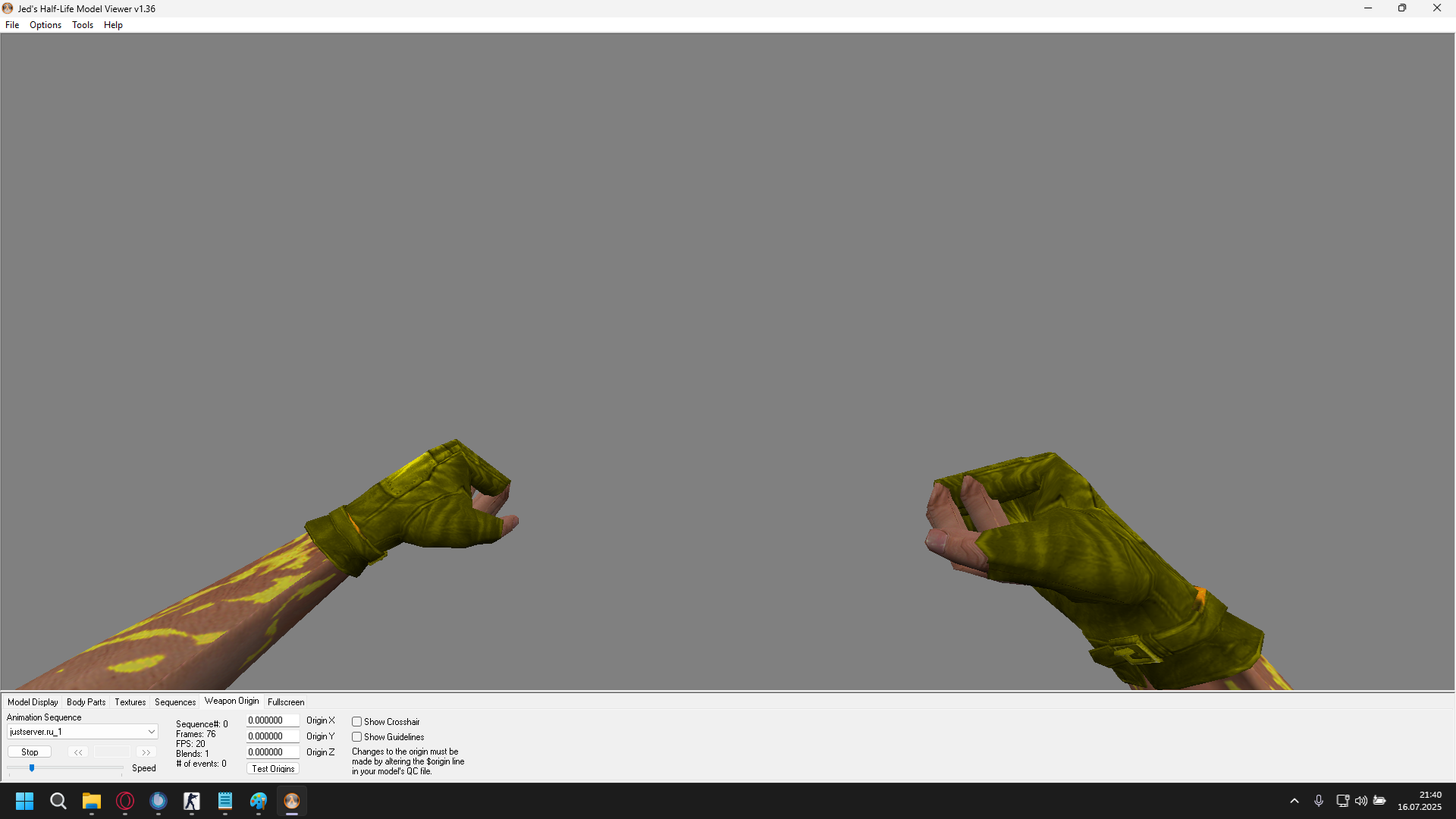
Task: Step to next frame with >> button
Action: click(x=146, y=752)
